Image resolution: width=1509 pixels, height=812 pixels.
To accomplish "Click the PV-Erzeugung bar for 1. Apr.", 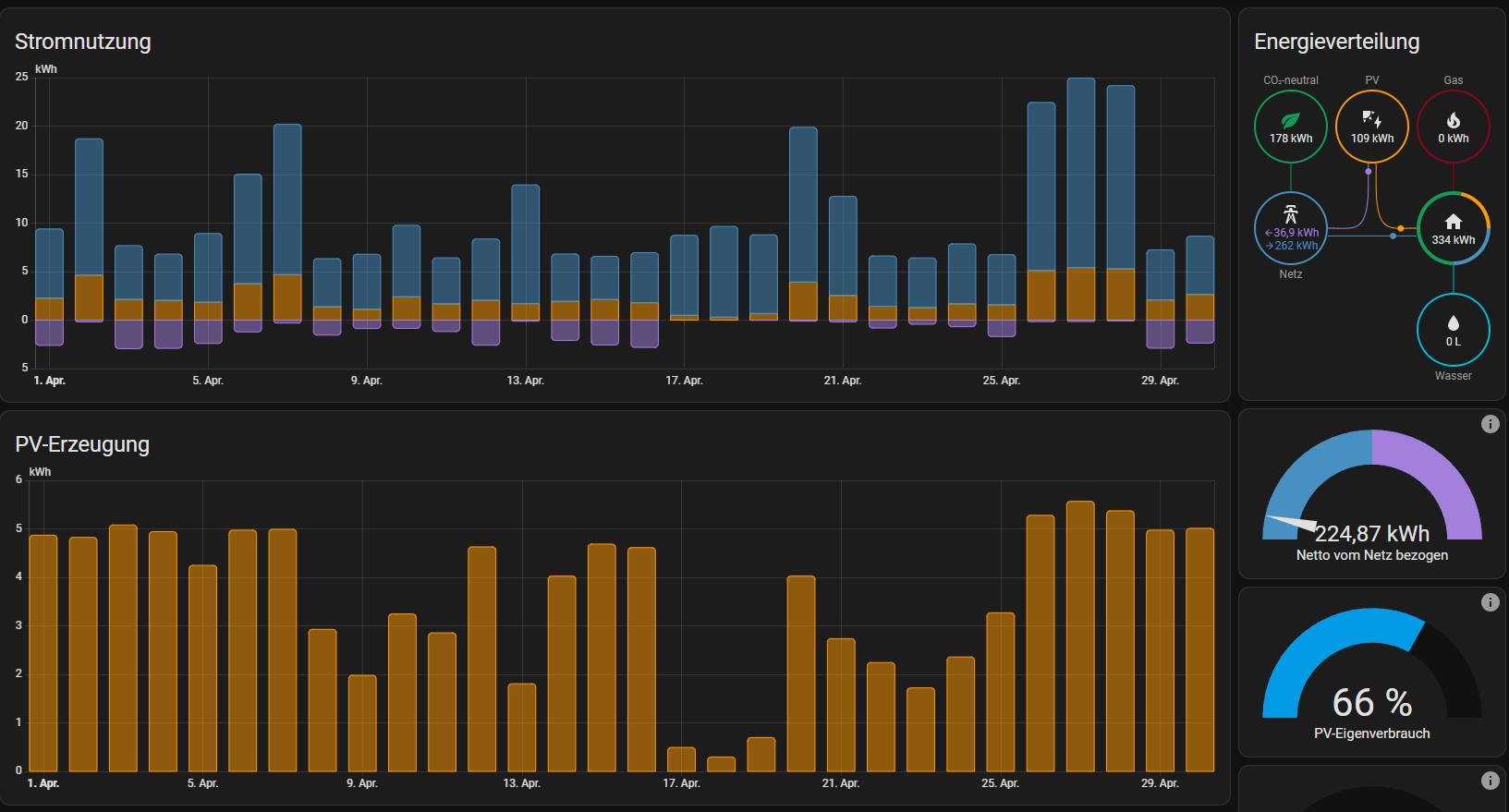I will (43, 653).
